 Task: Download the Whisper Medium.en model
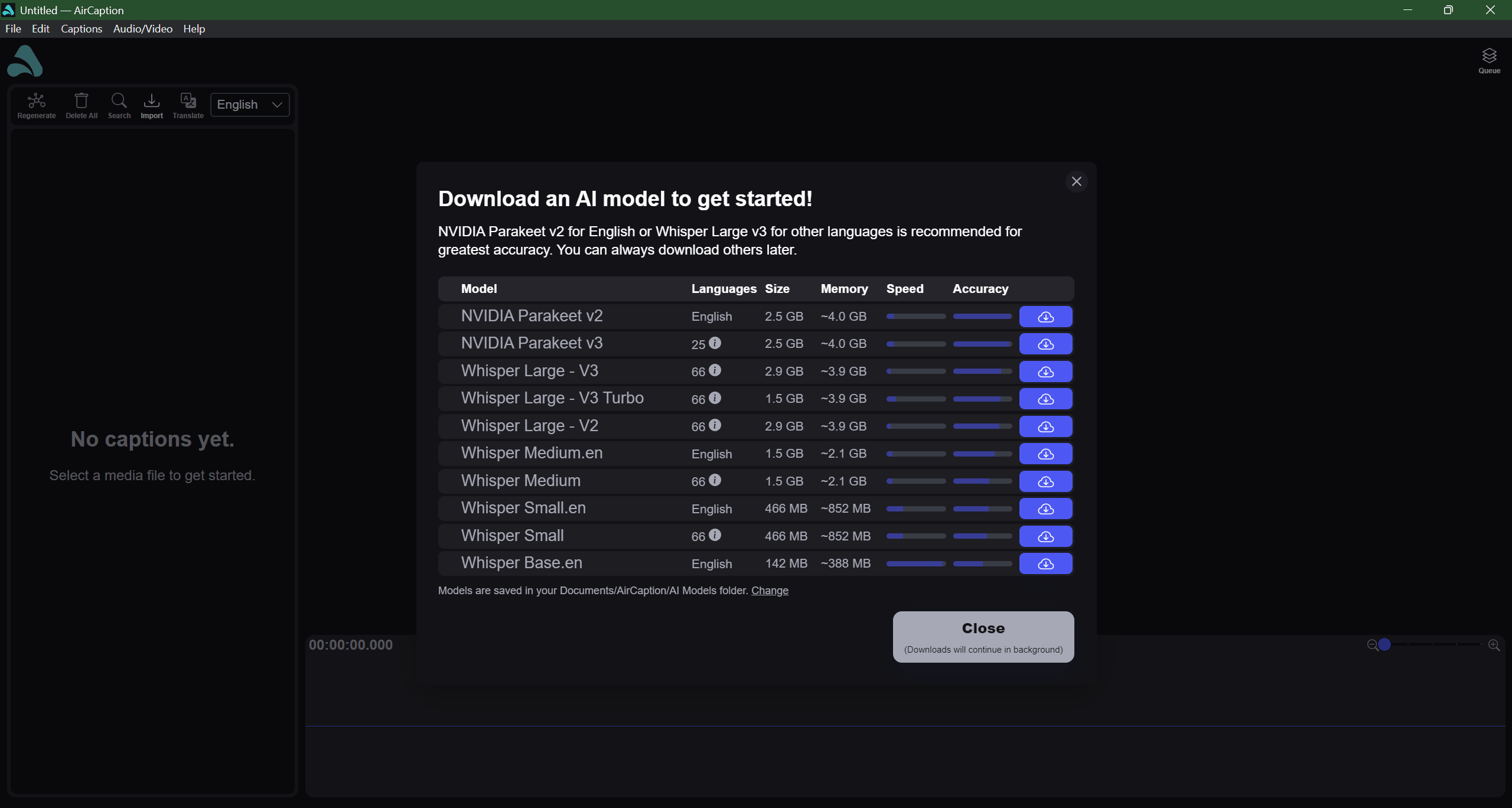coord(1045,454)
